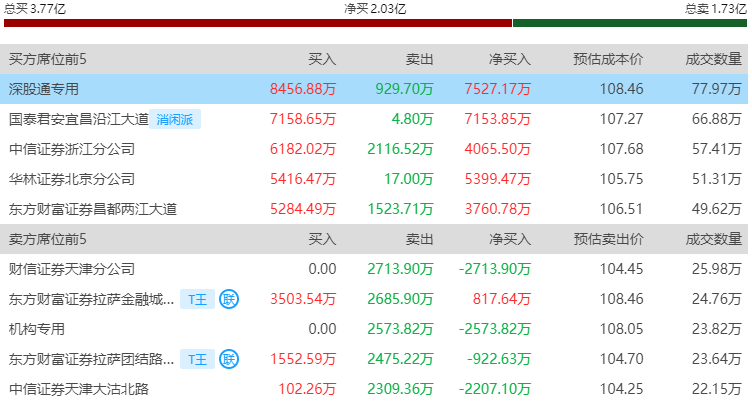Click 卖出 column header in buyer table
The height and width of the screenshot is (405, 752).
(x=419, y=59)
